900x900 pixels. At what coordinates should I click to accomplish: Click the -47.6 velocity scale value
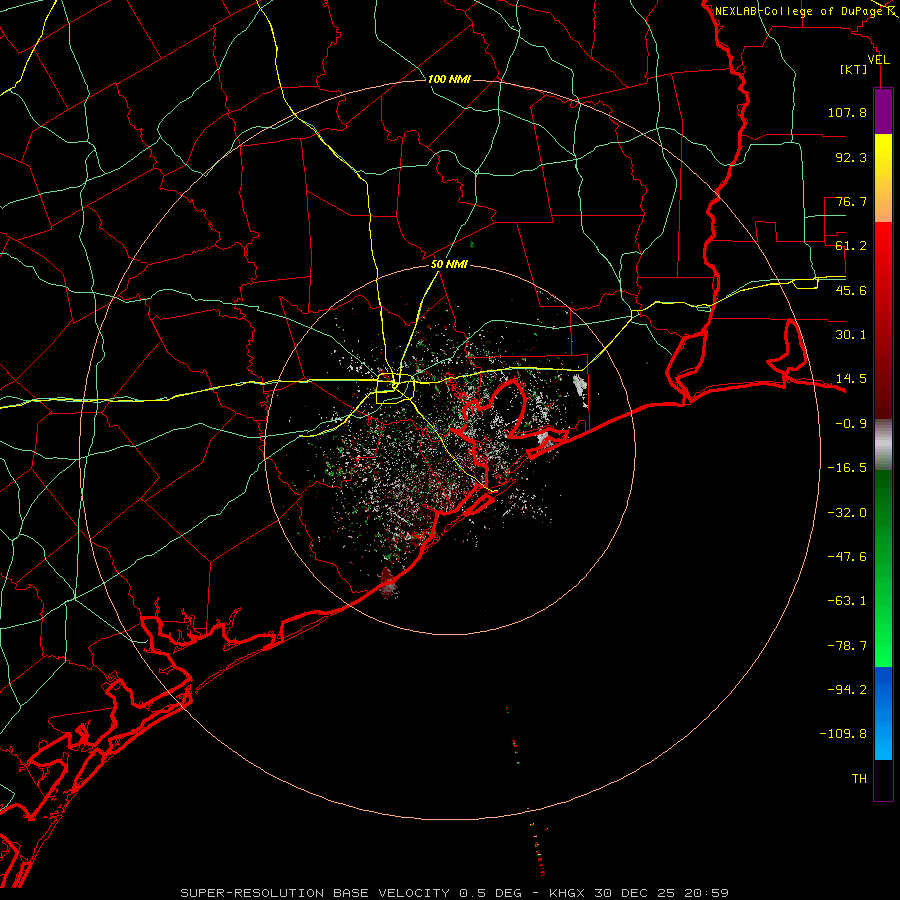click(x=847, y=557)
